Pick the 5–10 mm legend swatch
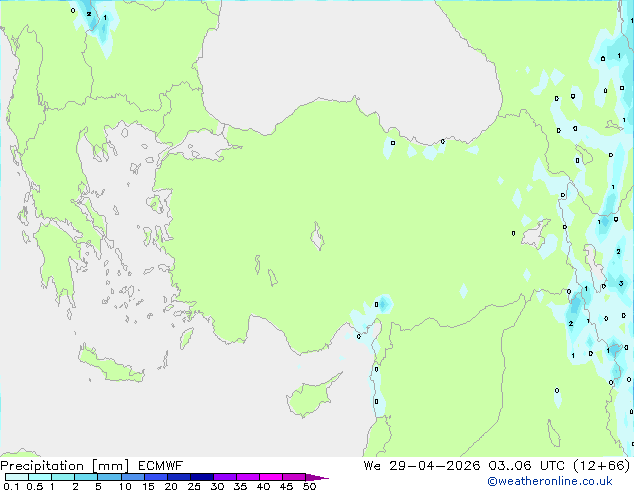The width and height of the screenshot is (634, 490). tap(110, 477)
